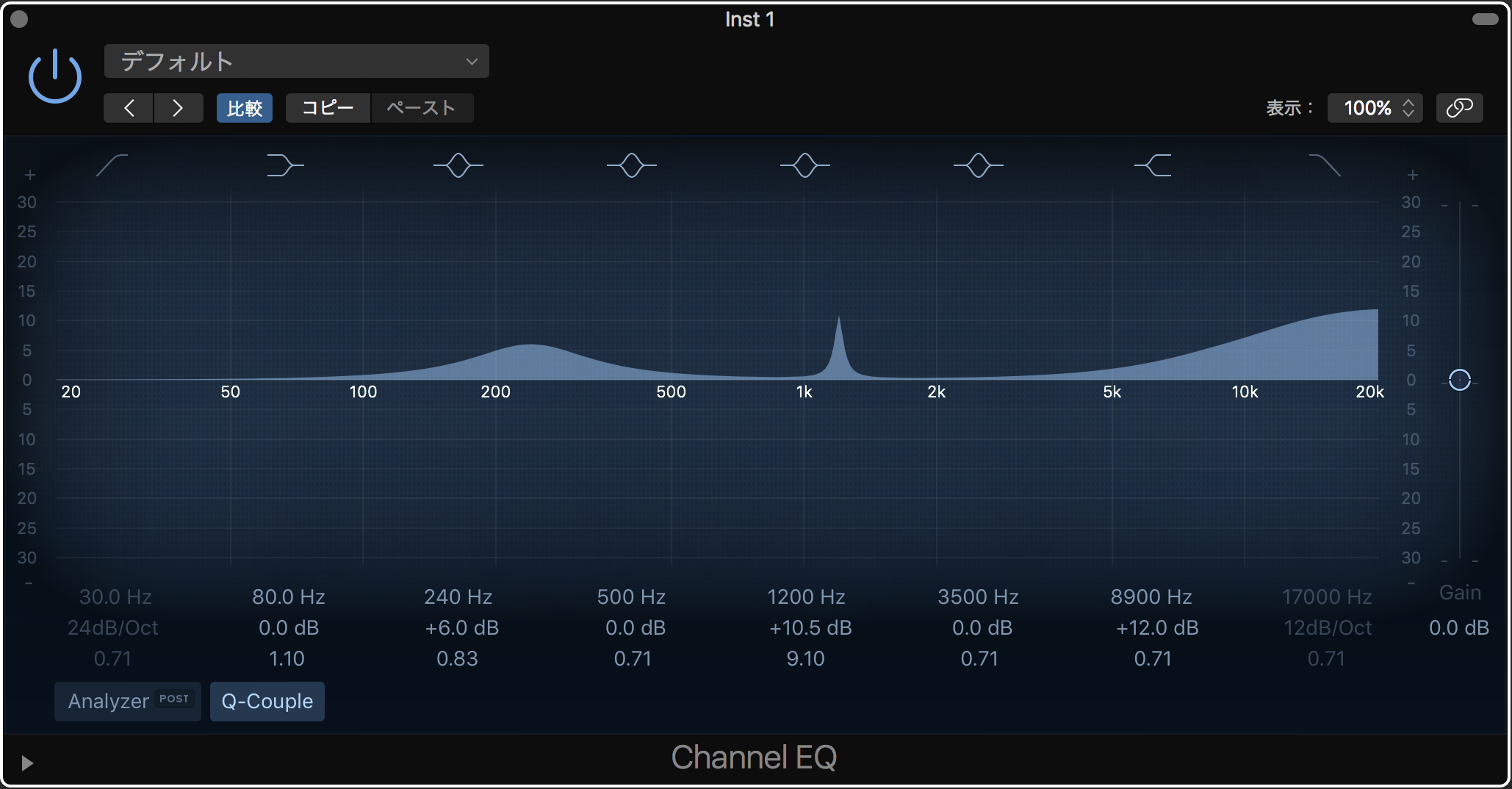Go to previous preset with left arrow

point(129,108)
